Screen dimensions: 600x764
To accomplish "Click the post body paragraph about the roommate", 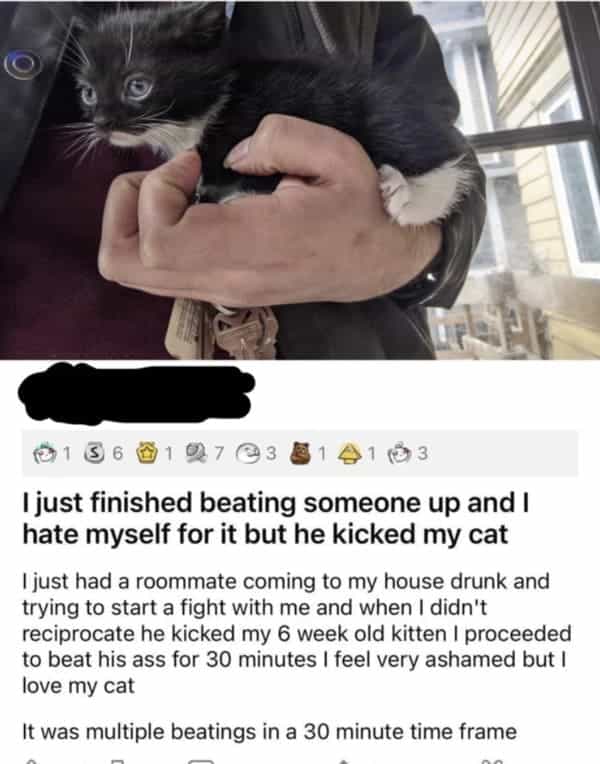I will (x=296, y=633).
